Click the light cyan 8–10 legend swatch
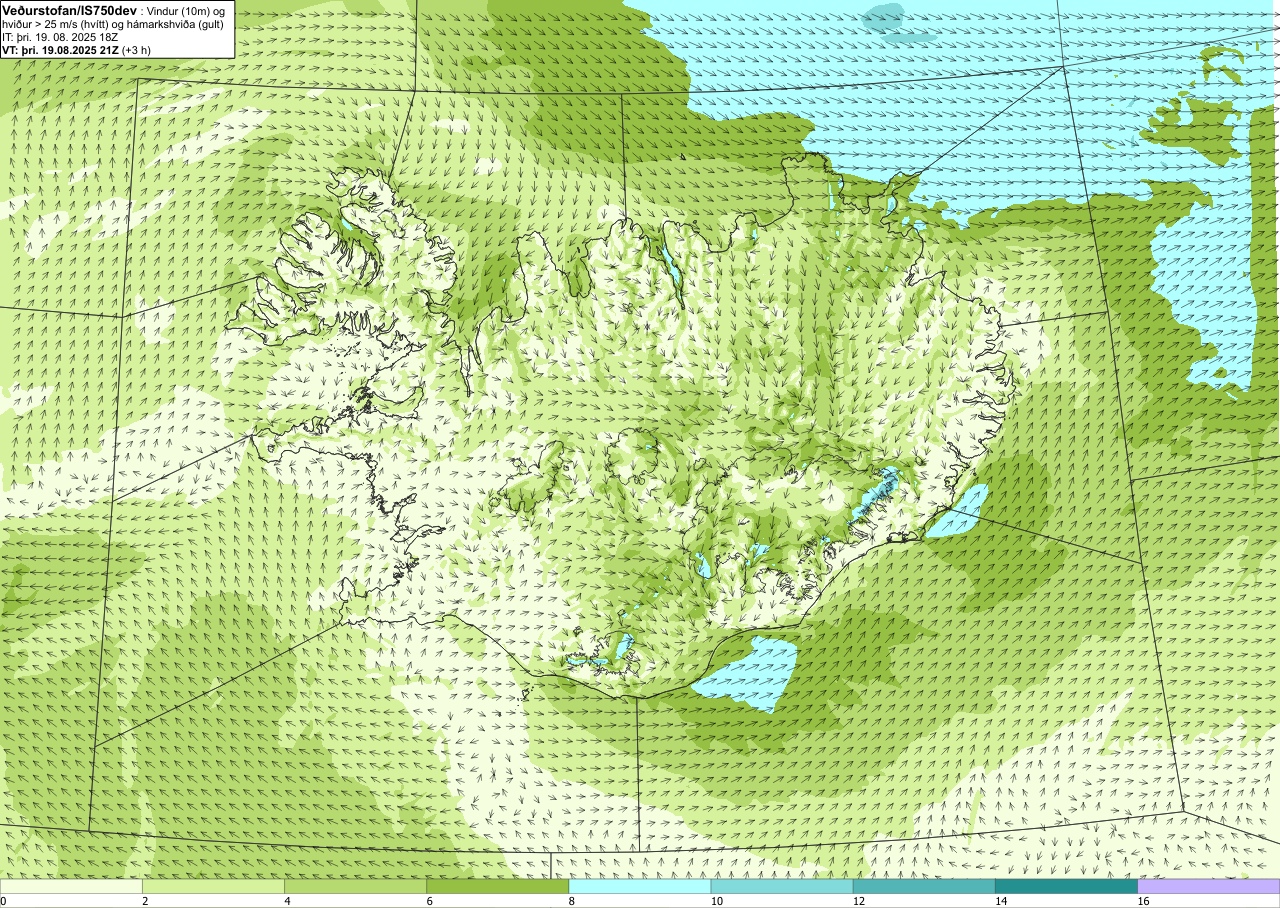1280x908 pixels. [x=640, y=886]
